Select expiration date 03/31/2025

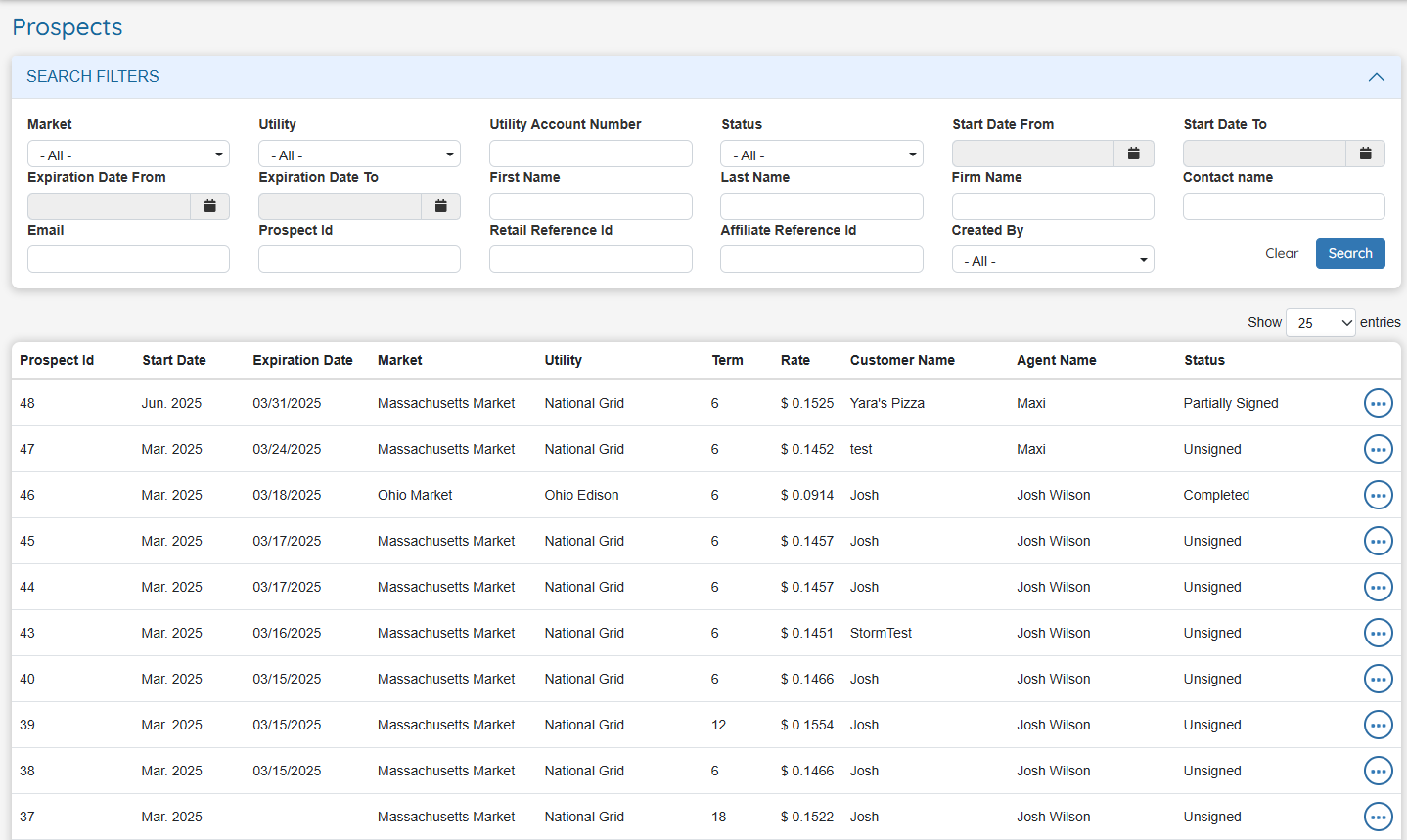tap(287, 403)
